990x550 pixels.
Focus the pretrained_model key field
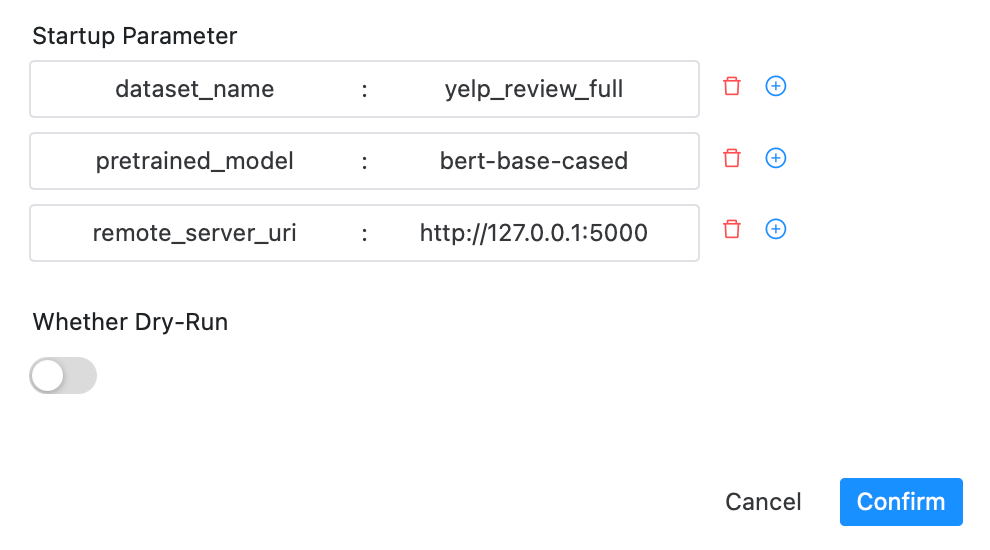click(195, 161)
